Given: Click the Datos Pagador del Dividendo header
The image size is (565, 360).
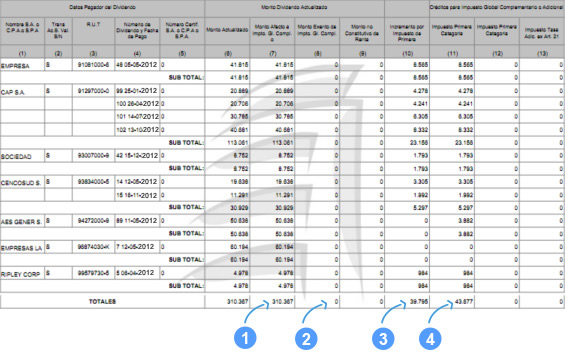Looking at the screenshot, I should pos(102,8).
